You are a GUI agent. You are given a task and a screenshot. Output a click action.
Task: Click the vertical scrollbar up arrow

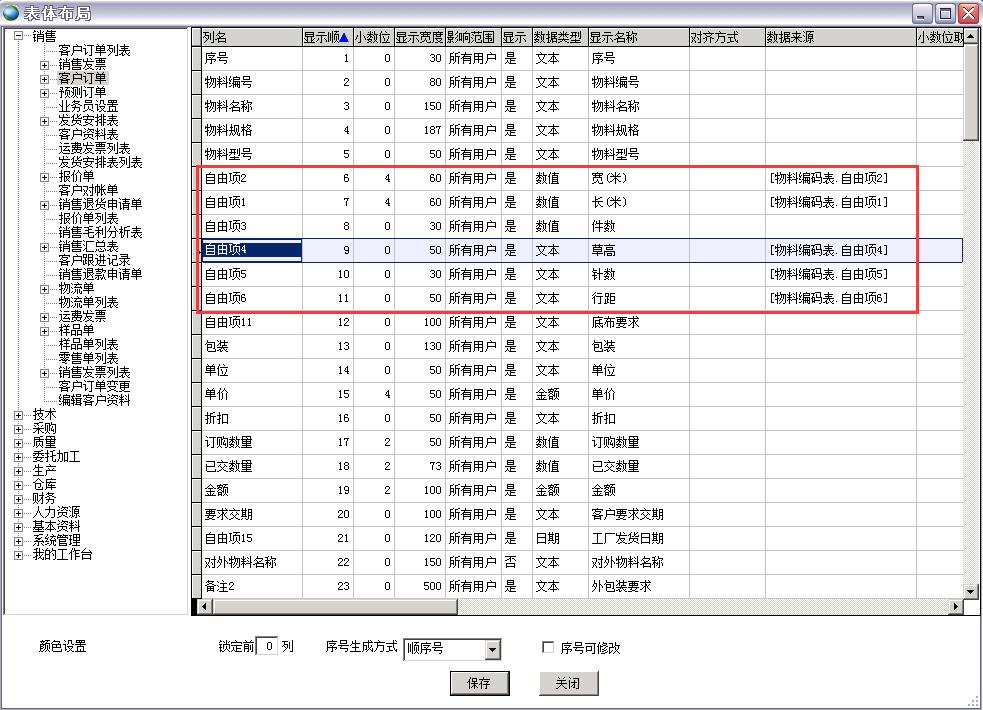pos(971,37)
